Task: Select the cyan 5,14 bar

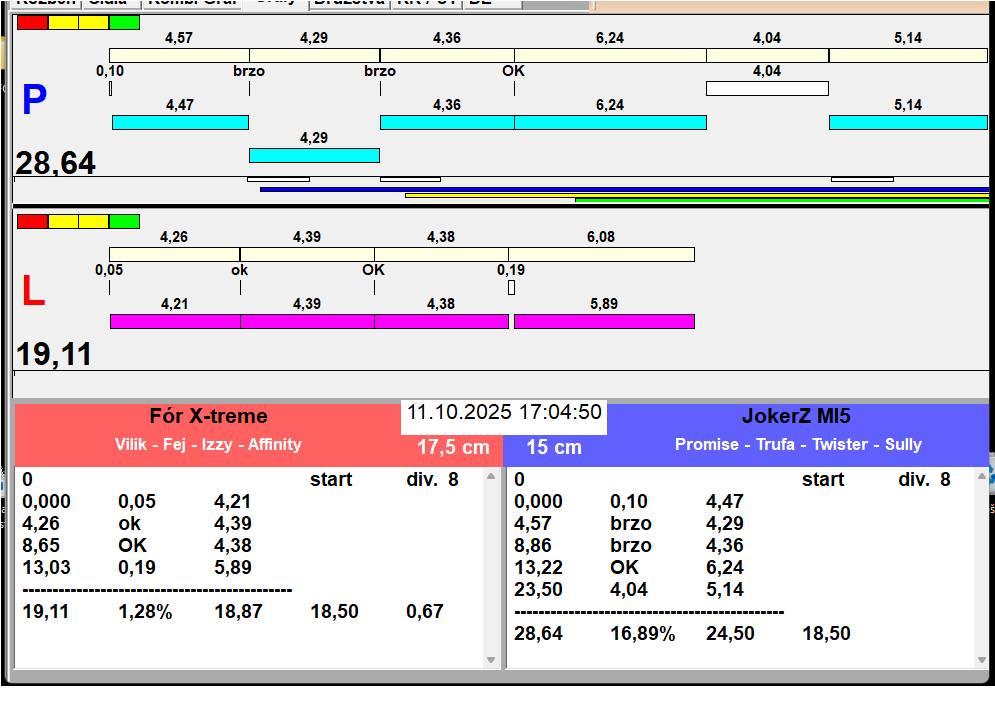Action: [x=908, y=123]
